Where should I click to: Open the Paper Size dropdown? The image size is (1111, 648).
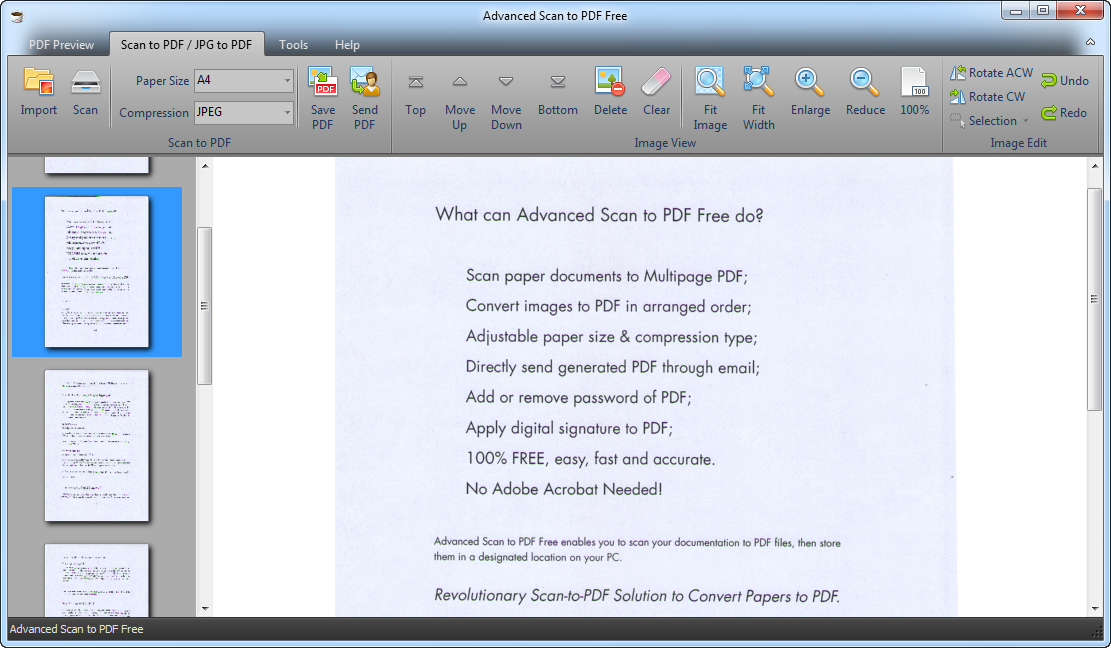286,80
